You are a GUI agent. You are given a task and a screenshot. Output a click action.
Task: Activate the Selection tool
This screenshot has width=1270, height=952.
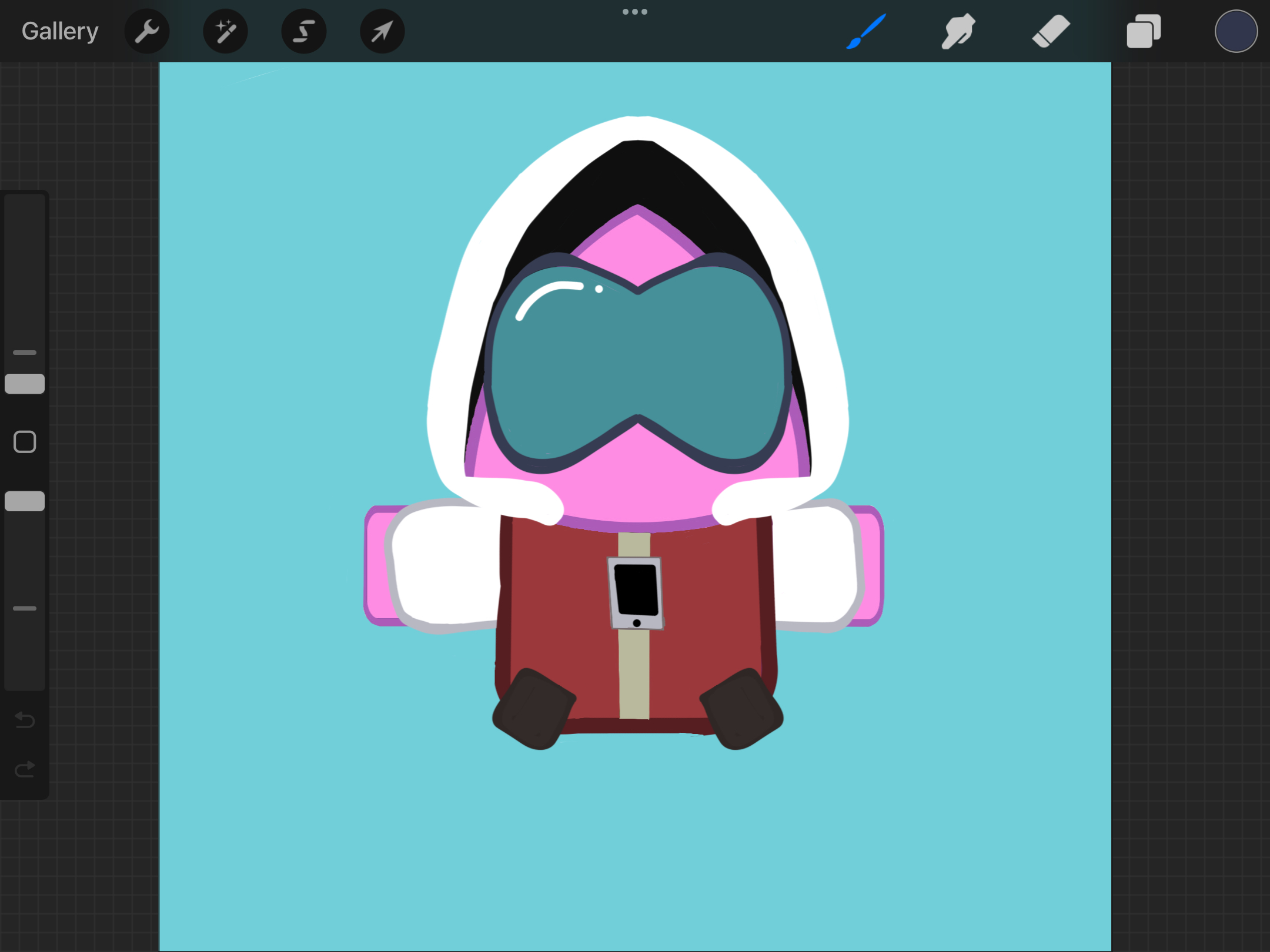pyautogui.click(x=303, y=31)
